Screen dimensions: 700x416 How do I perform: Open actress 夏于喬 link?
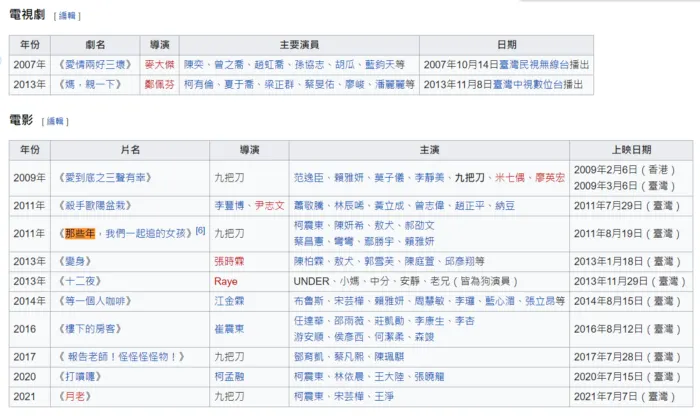(x=239, y=84)
